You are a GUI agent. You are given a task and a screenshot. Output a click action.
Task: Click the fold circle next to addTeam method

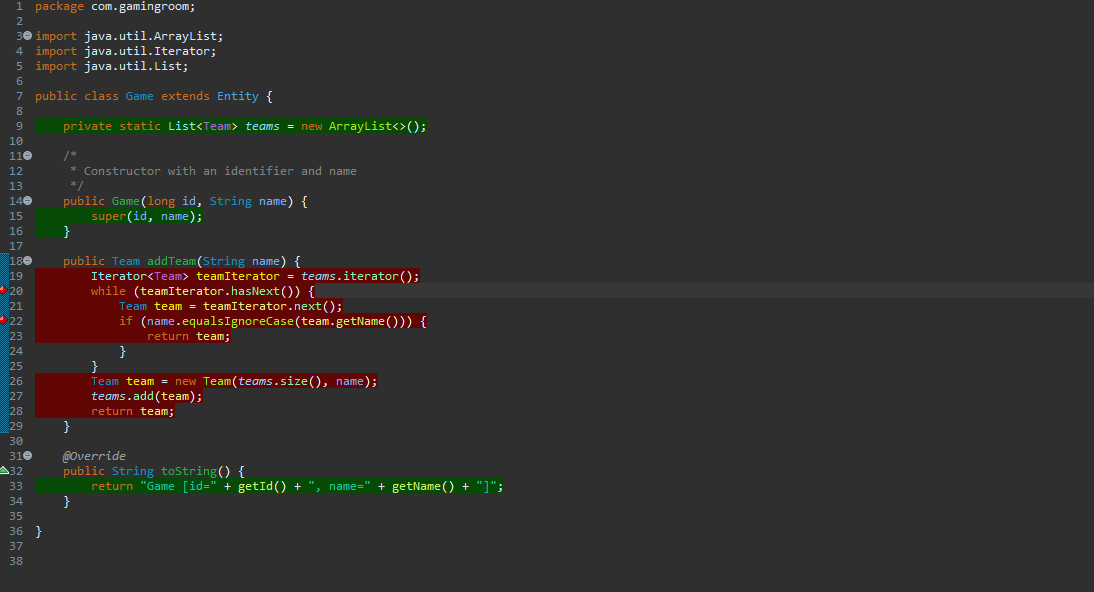27,261
